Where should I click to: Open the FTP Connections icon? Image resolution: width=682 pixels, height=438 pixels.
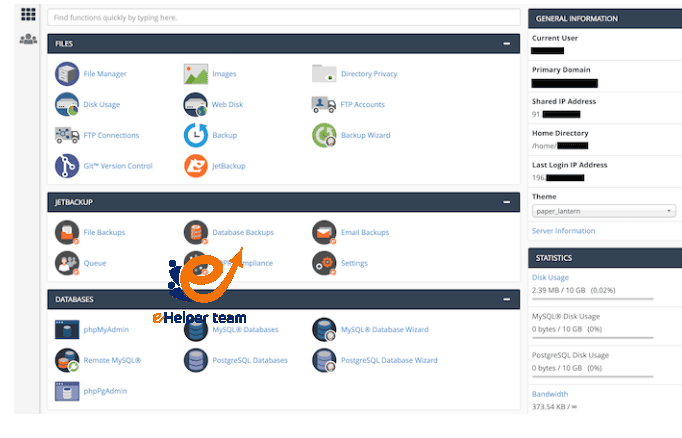pyautogui.click(x=67, y=135)
